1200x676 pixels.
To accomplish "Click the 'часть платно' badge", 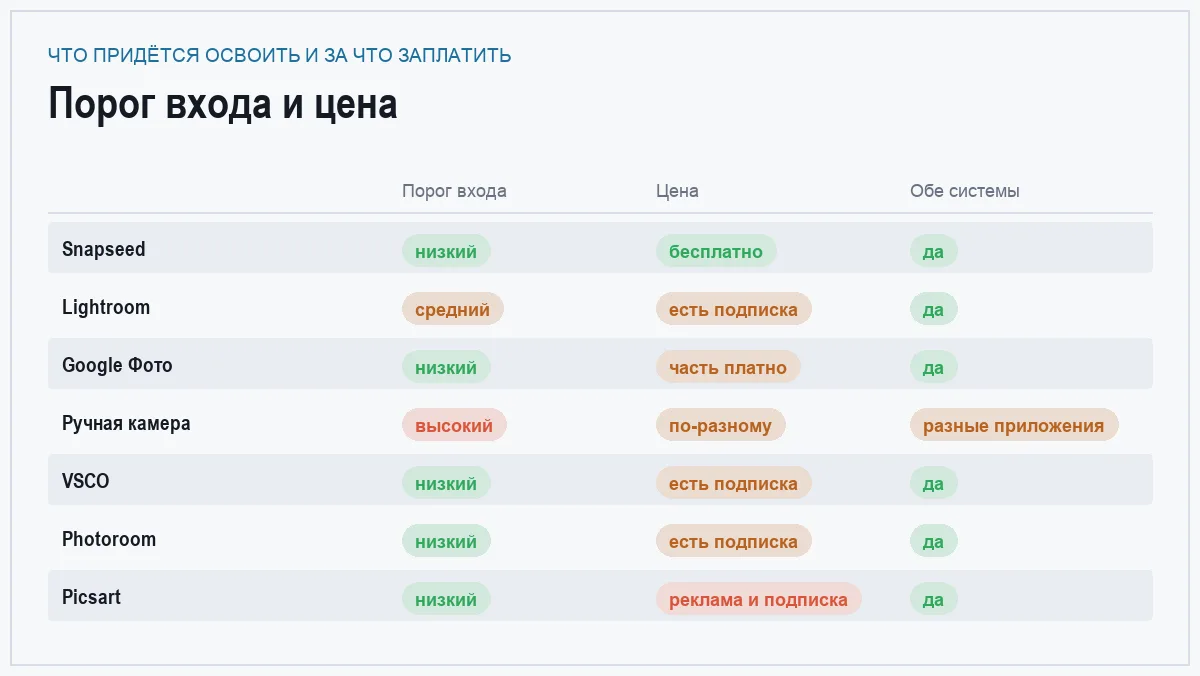I will [728, 367].
